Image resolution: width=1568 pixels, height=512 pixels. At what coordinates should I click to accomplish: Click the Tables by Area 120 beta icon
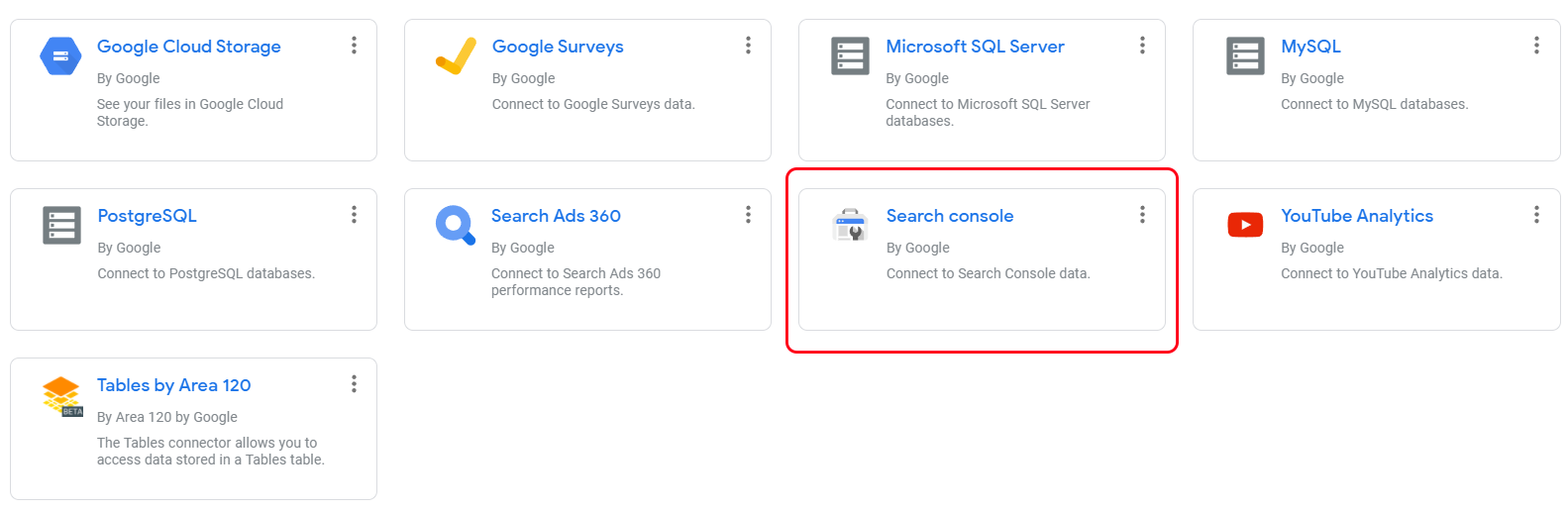(x=62, y=396)
